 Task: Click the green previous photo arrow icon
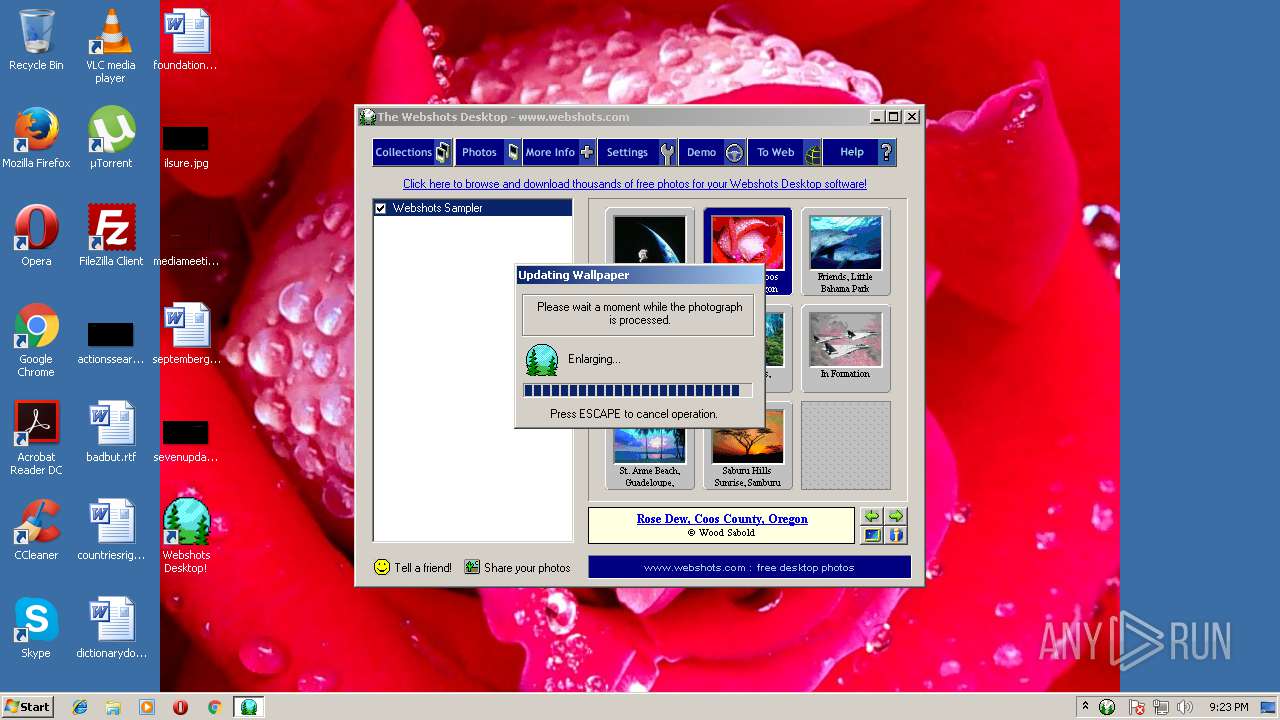[872, 516]
